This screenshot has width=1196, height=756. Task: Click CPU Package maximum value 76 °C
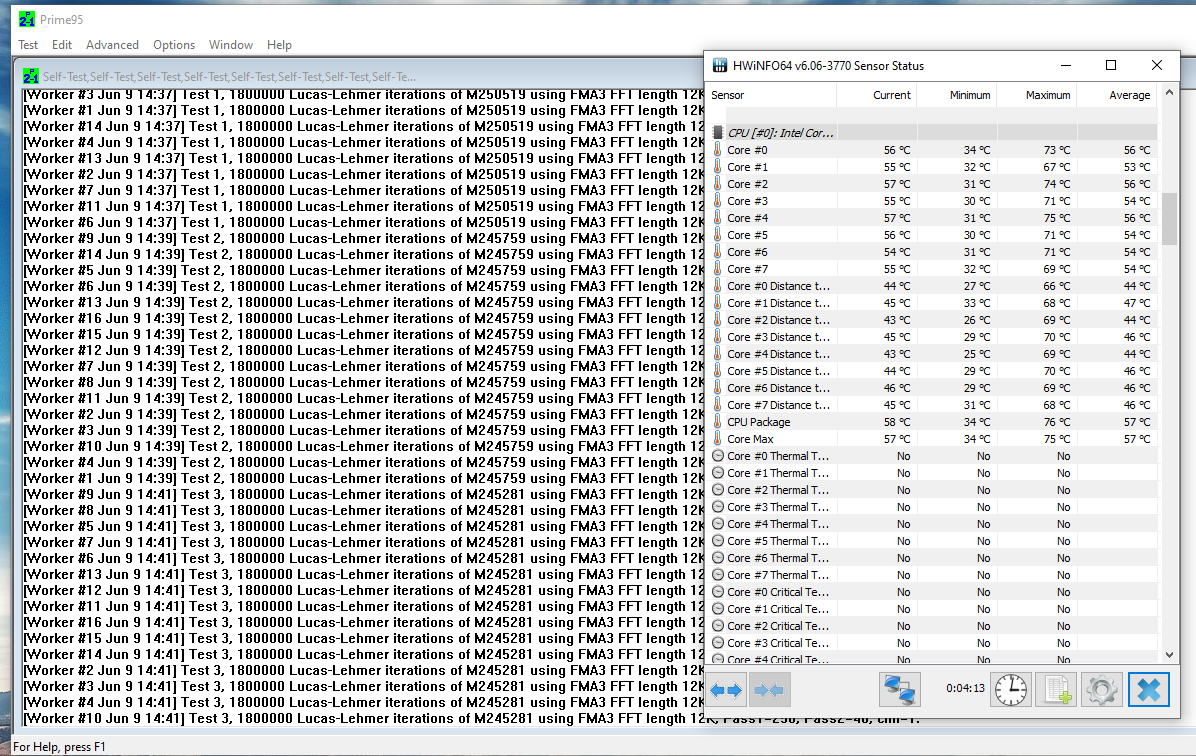1056,422
